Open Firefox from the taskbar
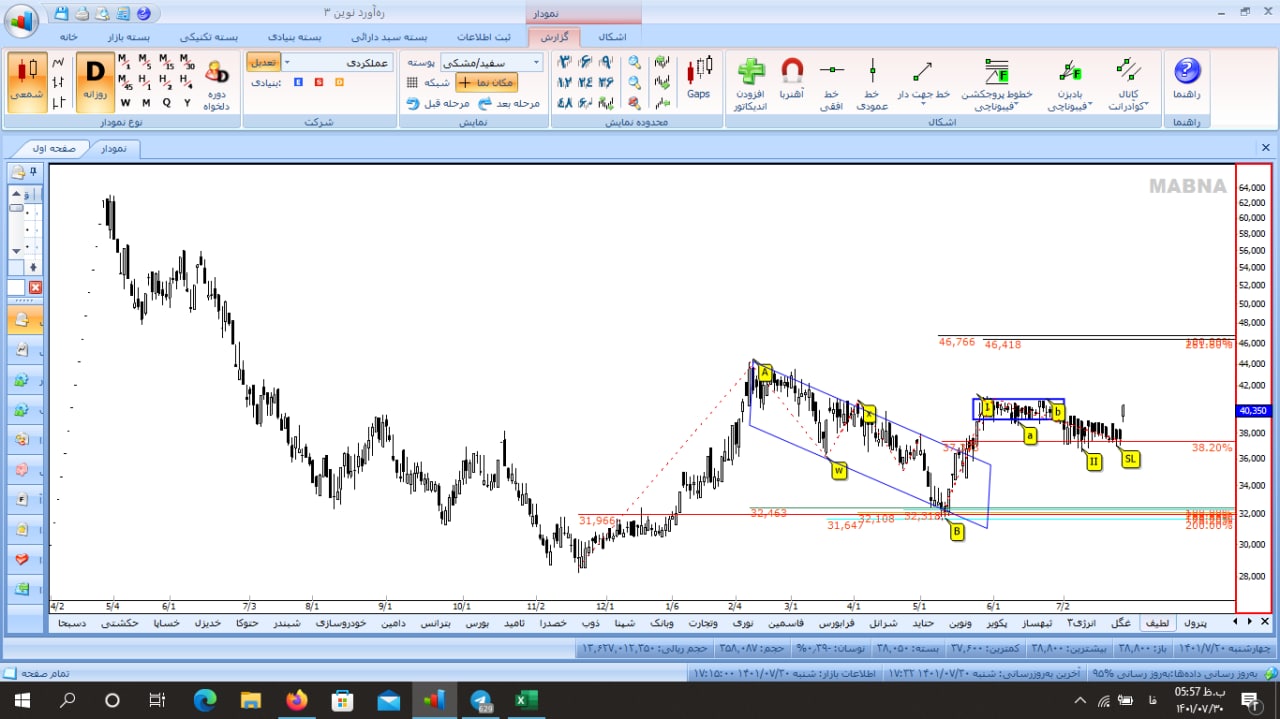Viewport: 1280px width, 719px height. click(x=296, y=700)
